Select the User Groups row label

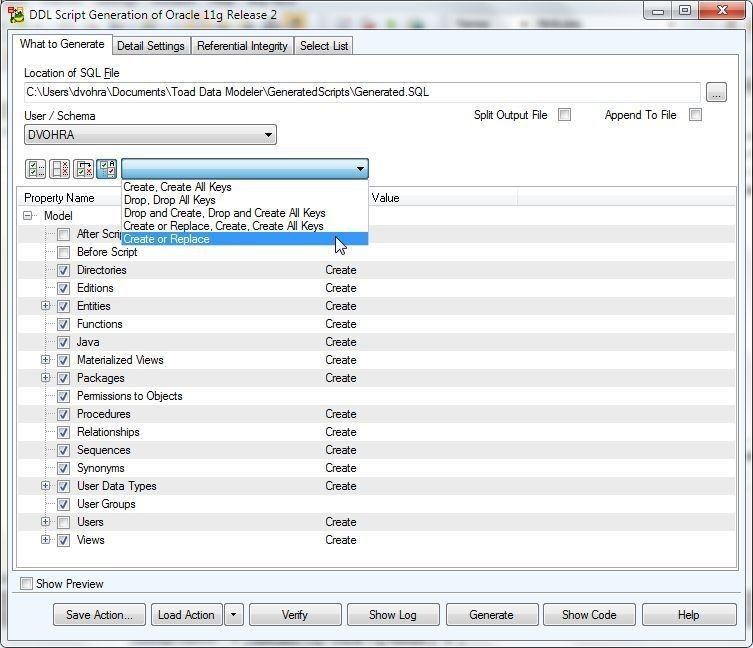coord(106,504)
